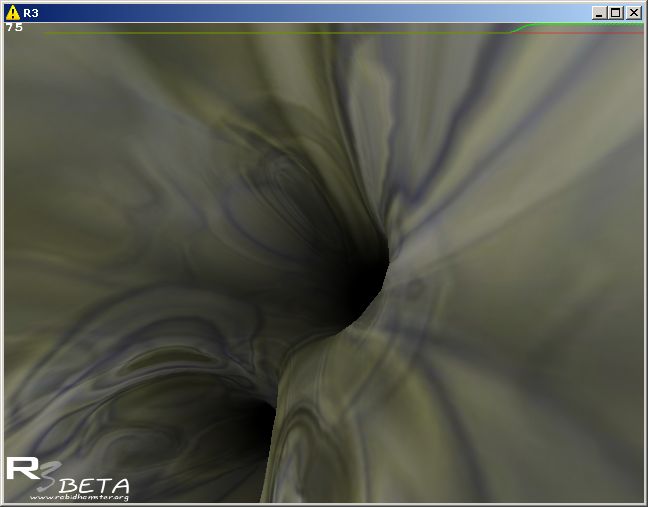The height and width of the screenshot is (507, 648).
Task: Click the yellow warning icon in title bar
Action: tap(12, 12)
